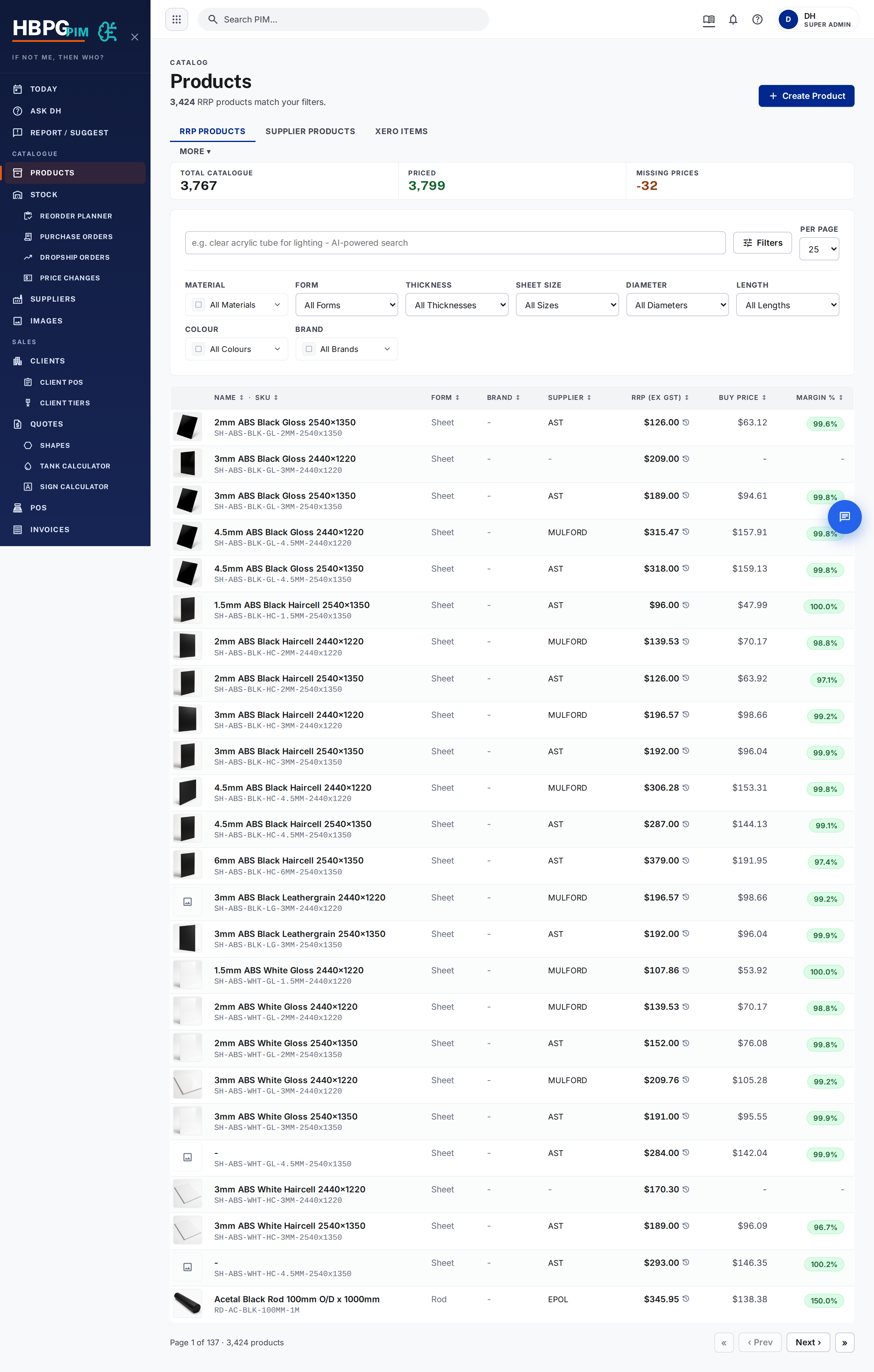Sort table by Margin % column
The width and height of the screenshot is (874, 1372).
pos(819,398)
